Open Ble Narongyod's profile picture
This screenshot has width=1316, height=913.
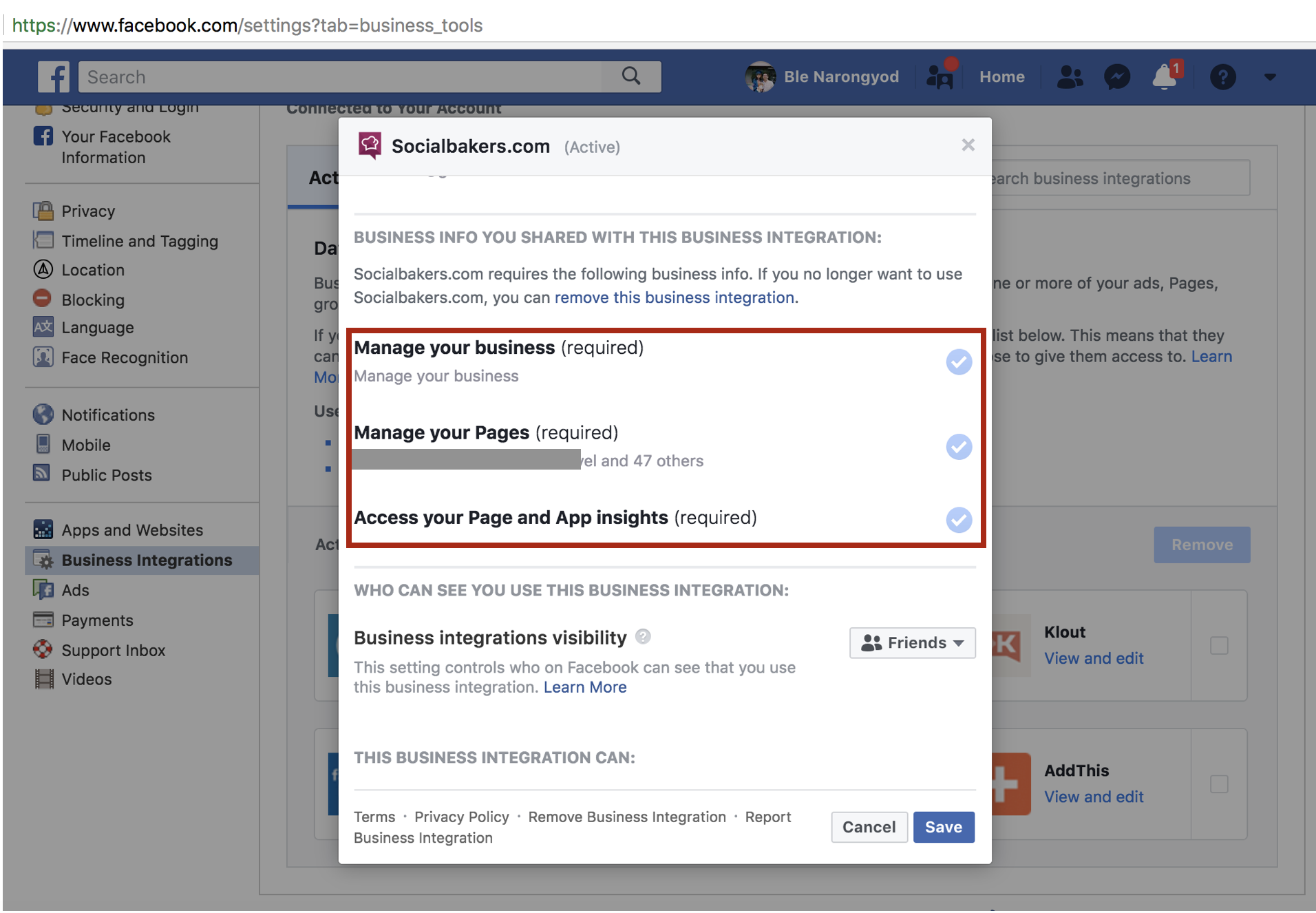[x=761, y=77]
